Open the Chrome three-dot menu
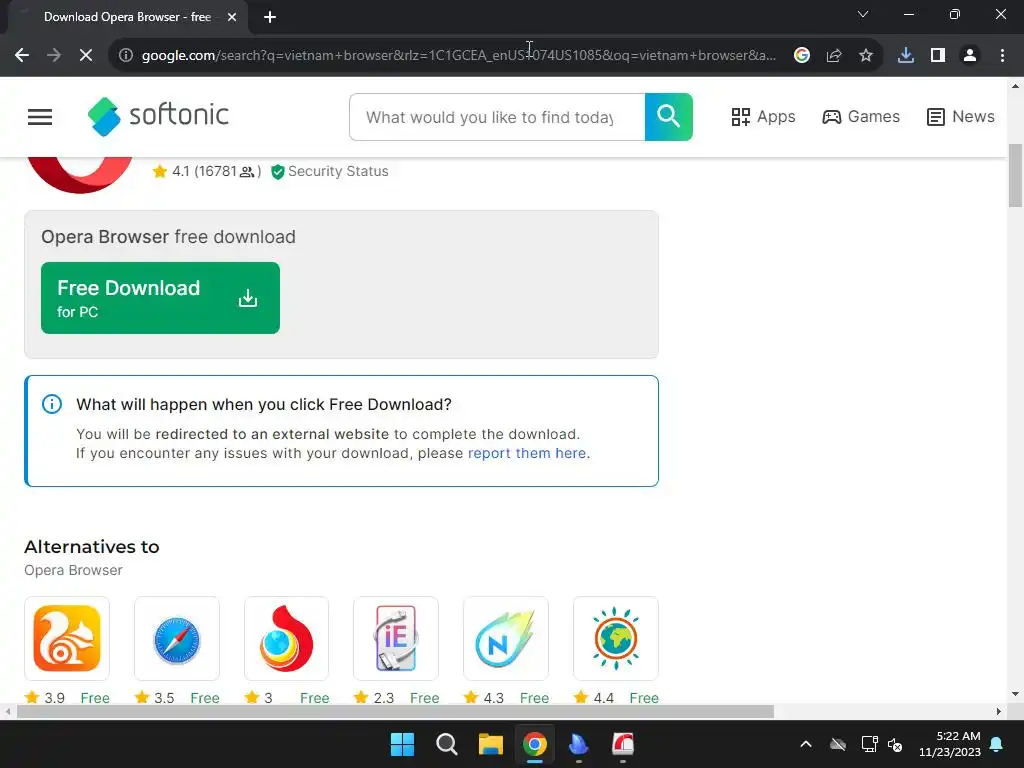 (x=1002, y=56)
